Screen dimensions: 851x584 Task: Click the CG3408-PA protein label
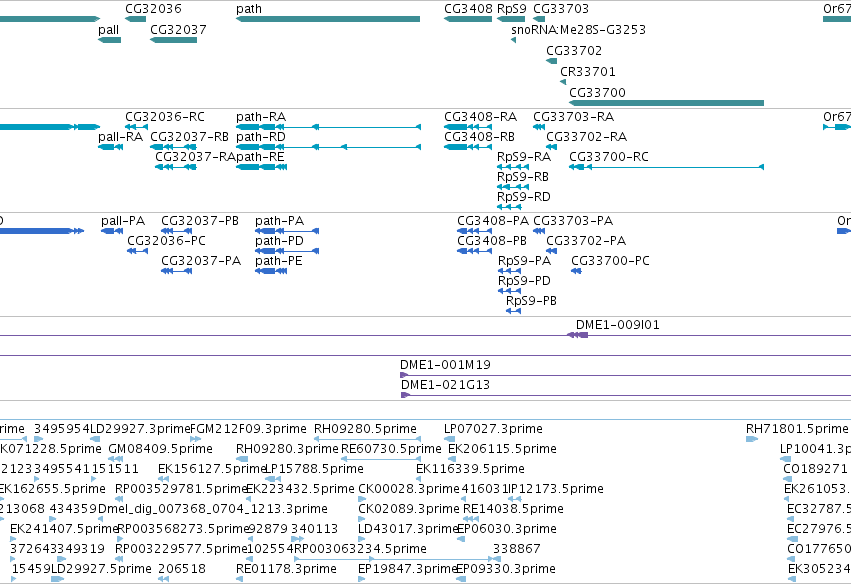point(493,221)
